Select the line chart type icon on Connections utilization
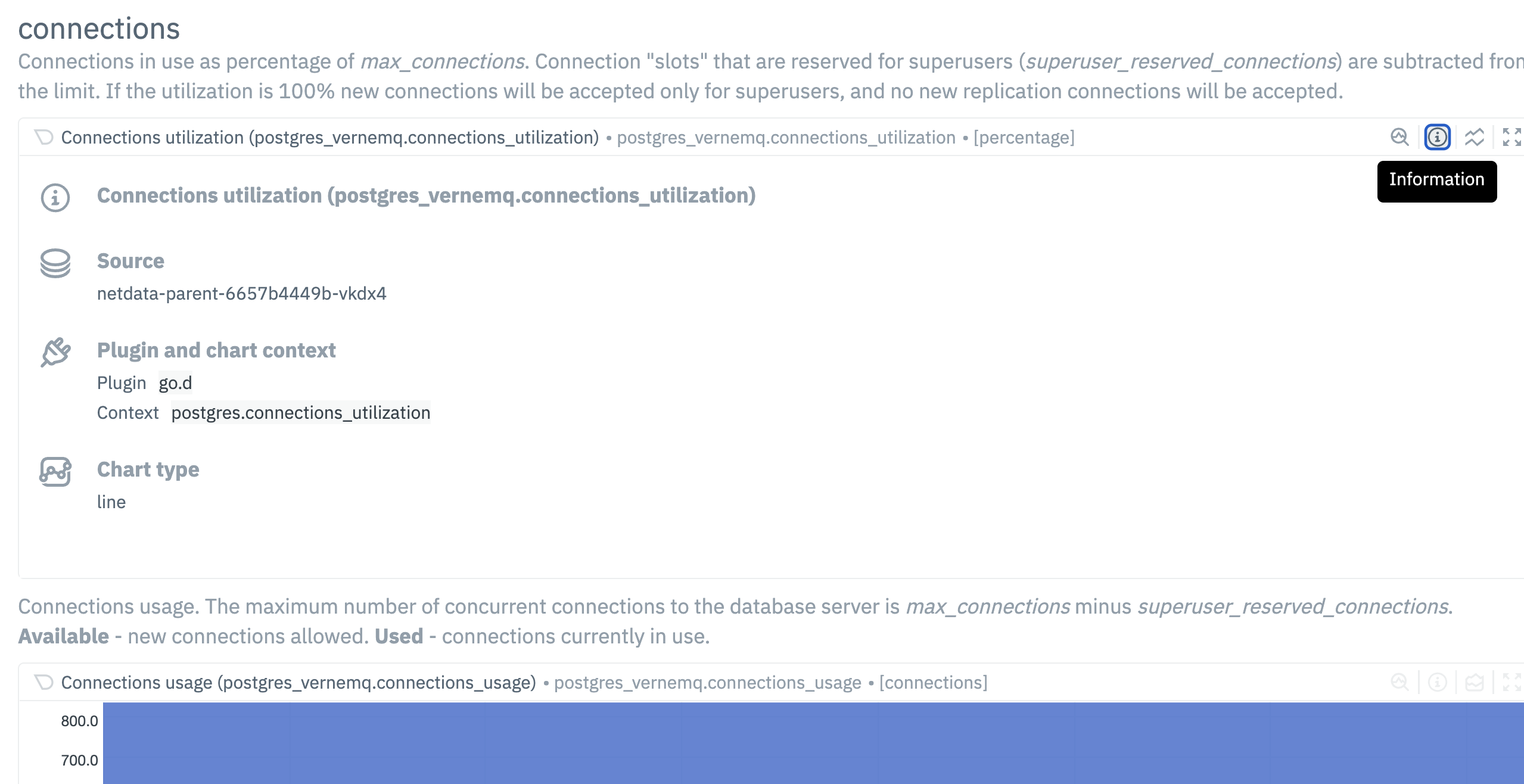 pos(1473,137)
